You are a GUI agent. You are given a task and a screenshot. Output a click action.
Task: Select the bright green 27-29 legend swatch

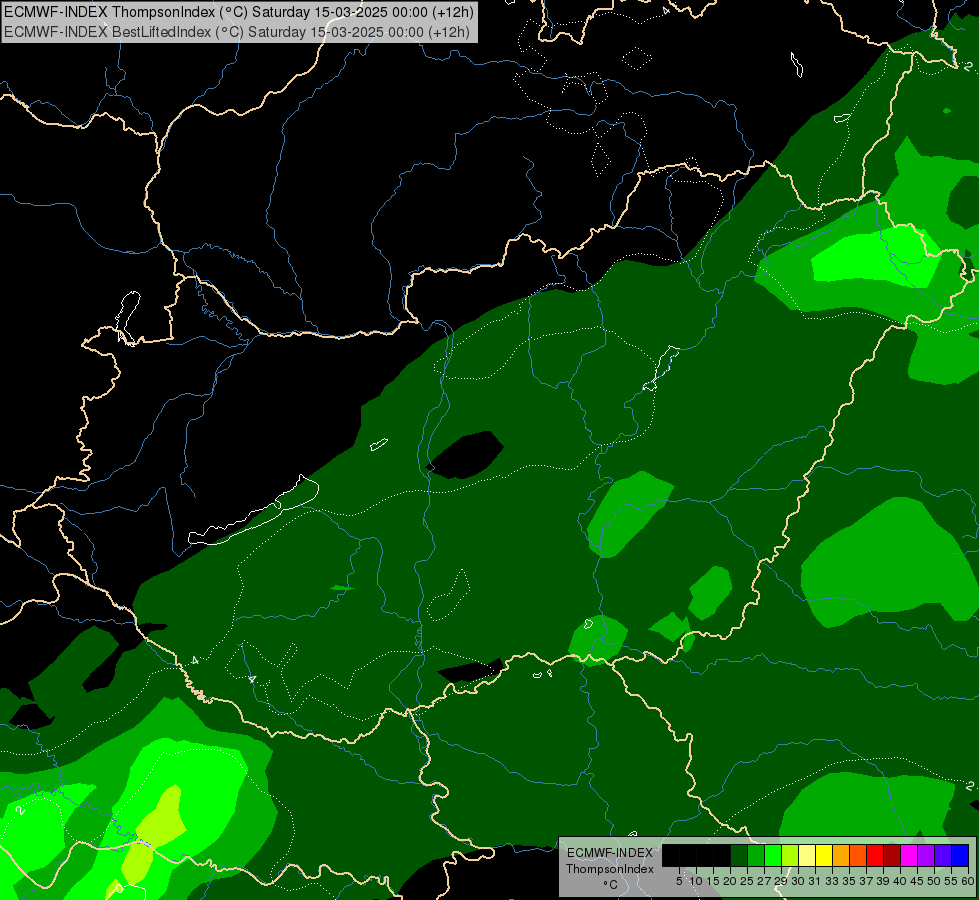pos(773,855)
